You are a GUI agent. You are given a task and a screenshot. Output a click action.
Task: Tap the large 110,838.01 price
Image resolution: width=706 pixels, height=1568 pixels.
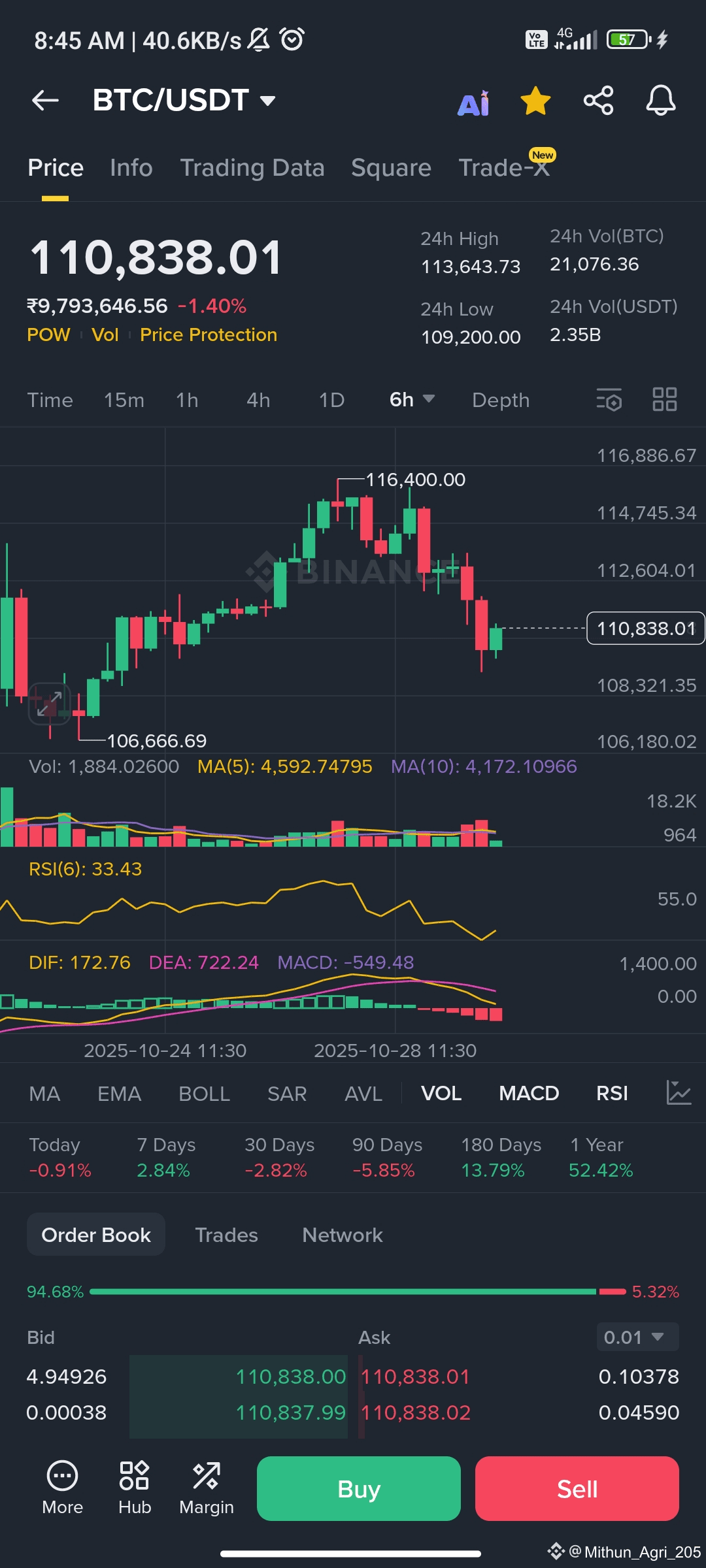pyautogui.click(x=156, y=257)
